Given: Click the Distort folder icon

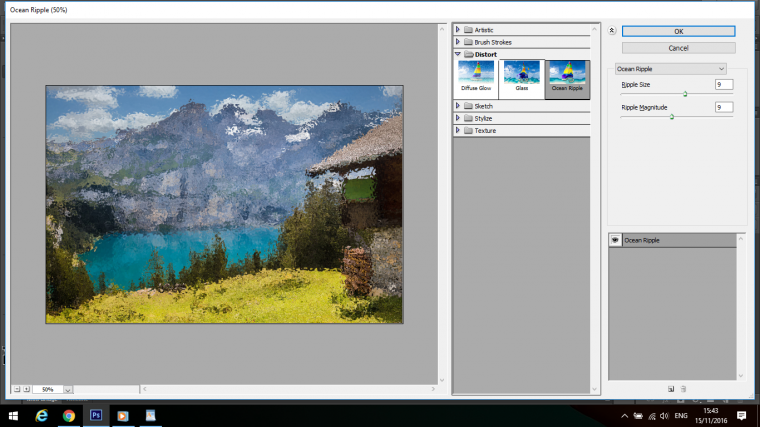Looking at the screenshot, I should click(468, 54).
